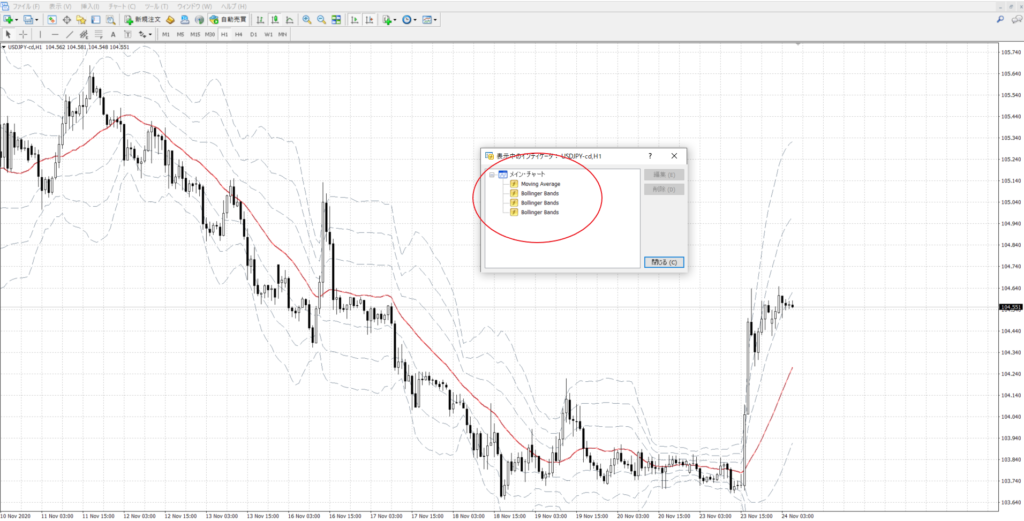Select the equidistant channel tool
Image resolution: width=1024 pixels, height=521 pixels.
coord(84,34)
